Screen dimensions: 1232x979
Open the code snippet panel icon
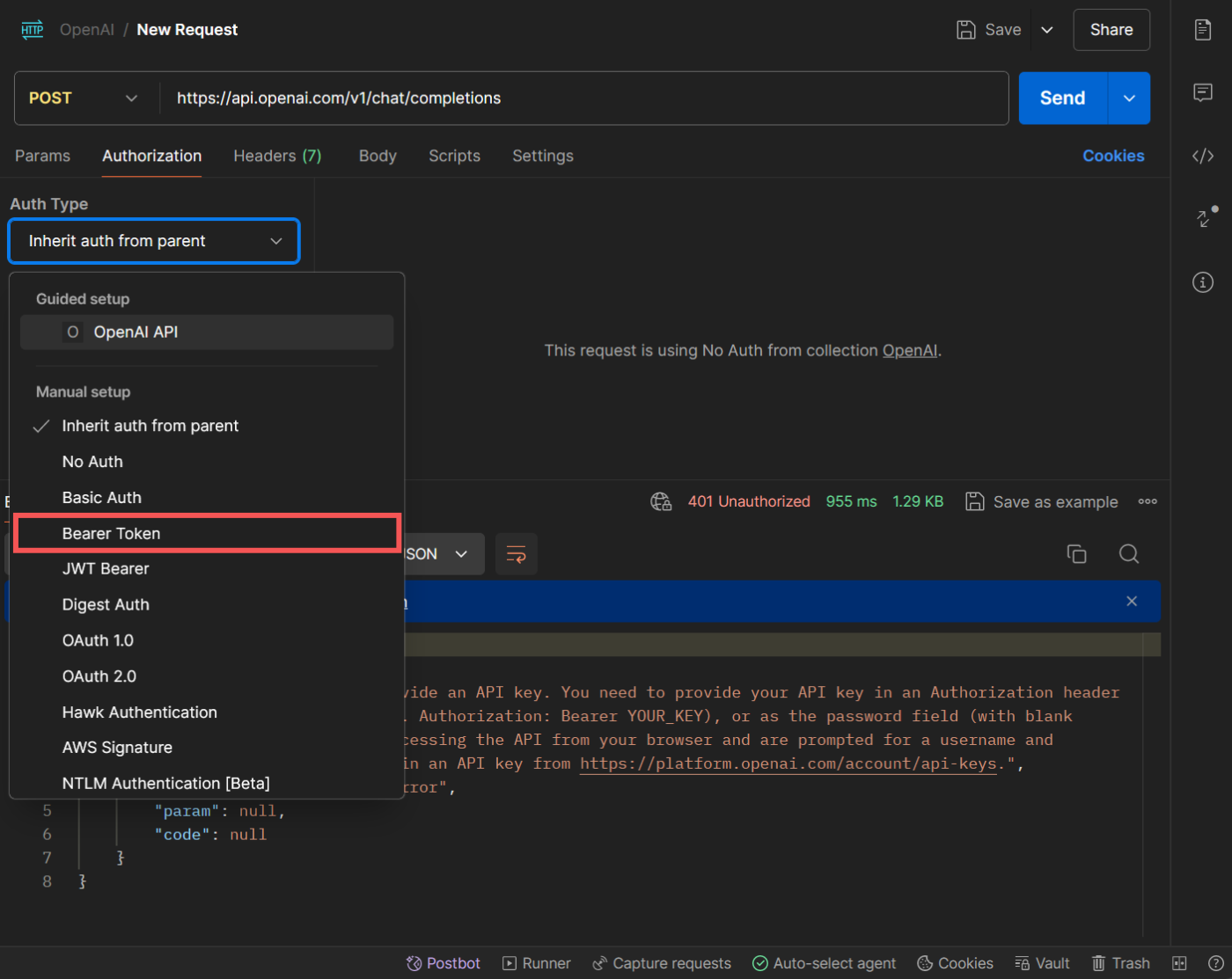pyautogui.click(x=1203, y=156)
